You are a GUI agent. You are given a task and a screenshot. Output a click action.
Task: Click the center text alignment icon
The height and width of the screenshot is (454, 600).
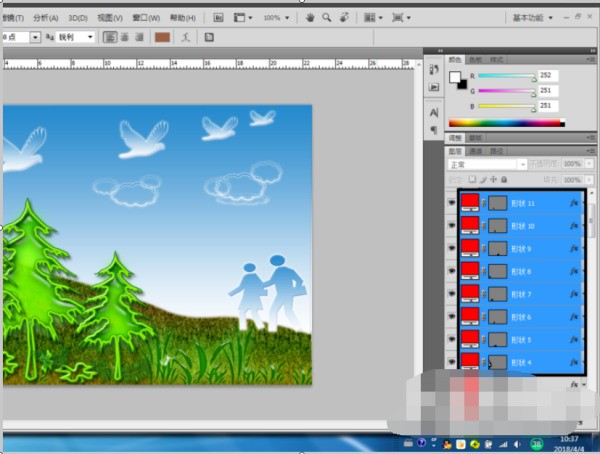coord(124,37)
